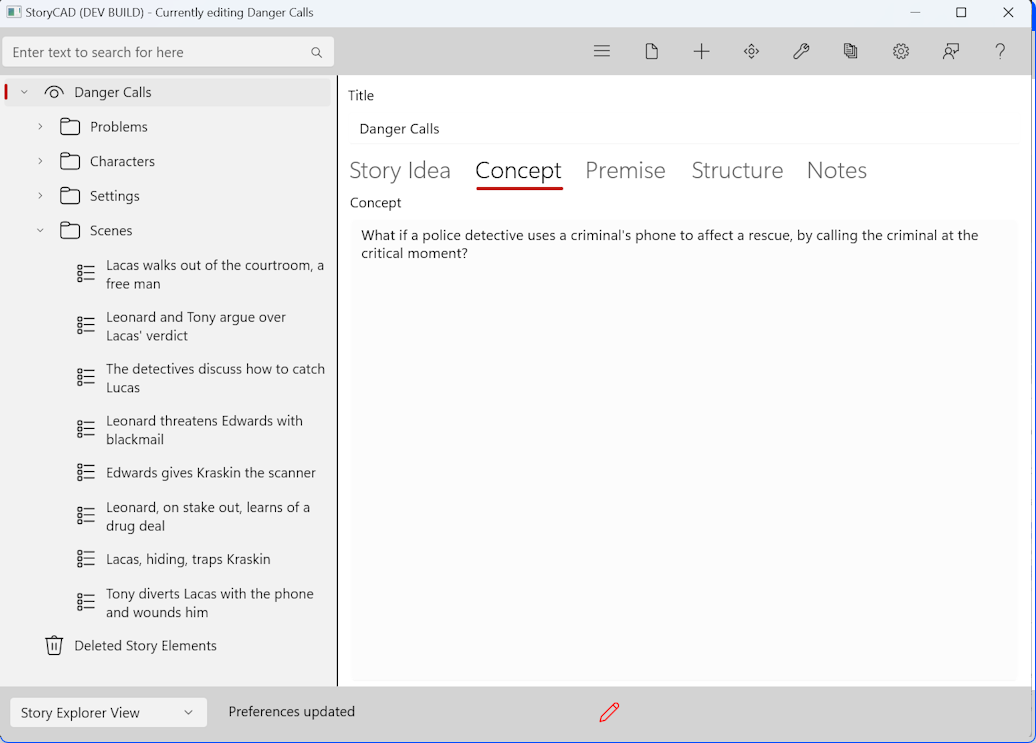Screen dimensions: 1036x743
Task: Expand the Problems folder chevron
Action: 40,127
